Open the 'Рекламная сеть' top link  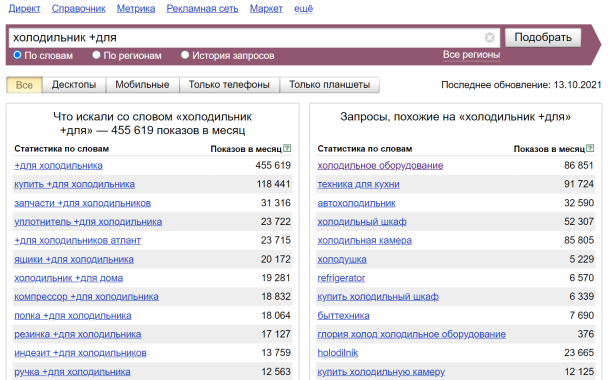coord(202,9)
